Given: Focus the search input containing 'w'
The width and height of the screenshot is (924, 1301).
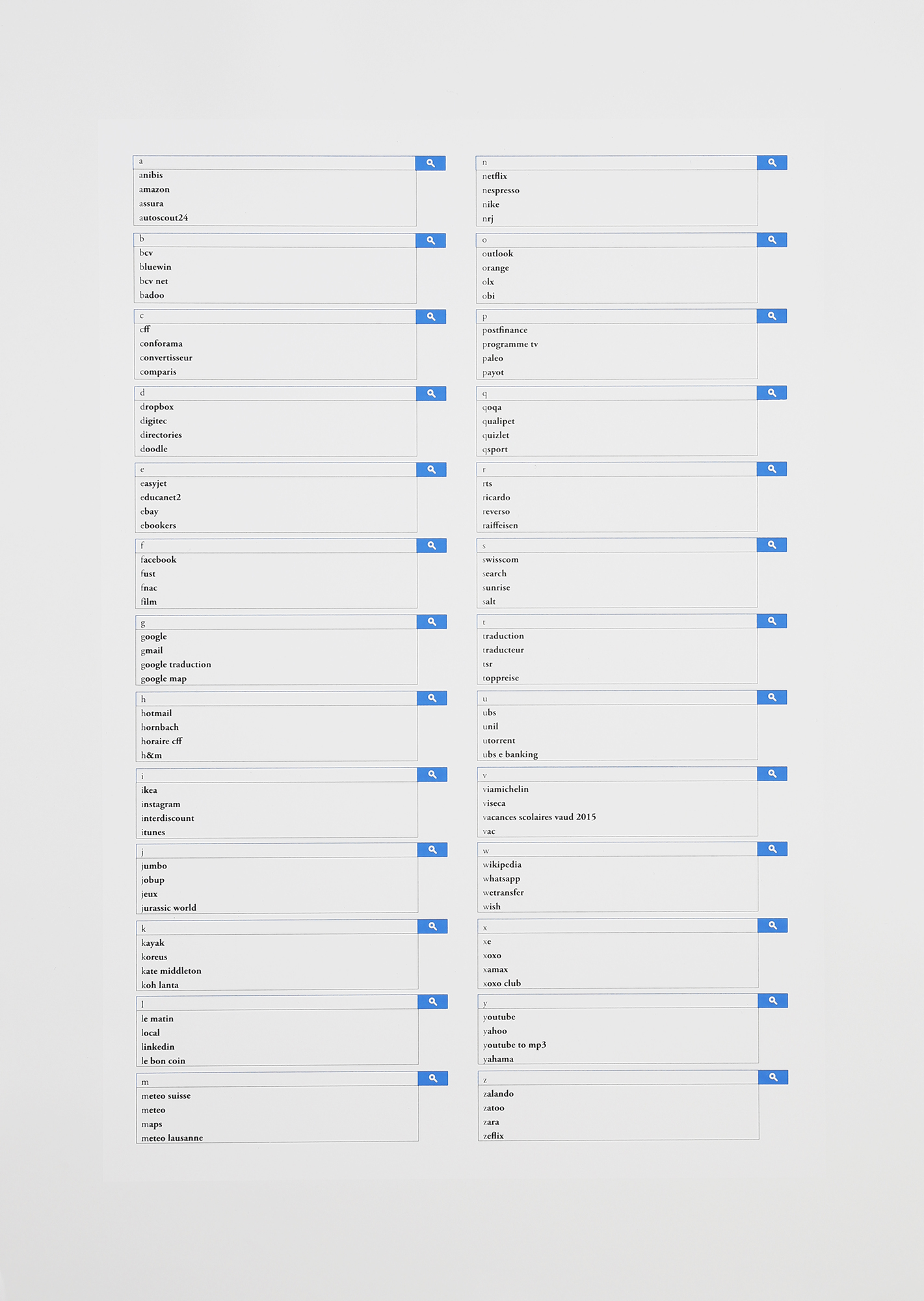Looking at the screenshot, I should 618,850.
